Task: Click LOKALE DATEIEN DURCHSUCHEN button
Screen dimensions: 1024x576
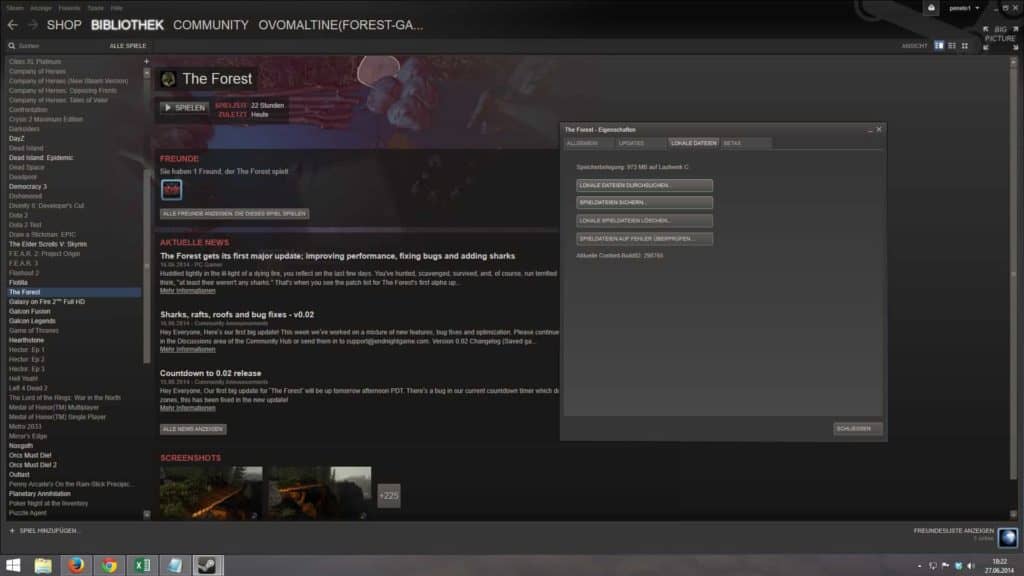Action: pyautogui.click(x=644, y=185)
